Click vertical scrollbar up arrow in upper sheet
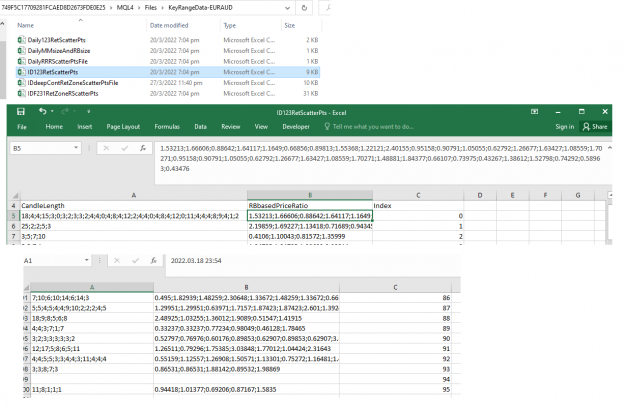 pos(610,195)
